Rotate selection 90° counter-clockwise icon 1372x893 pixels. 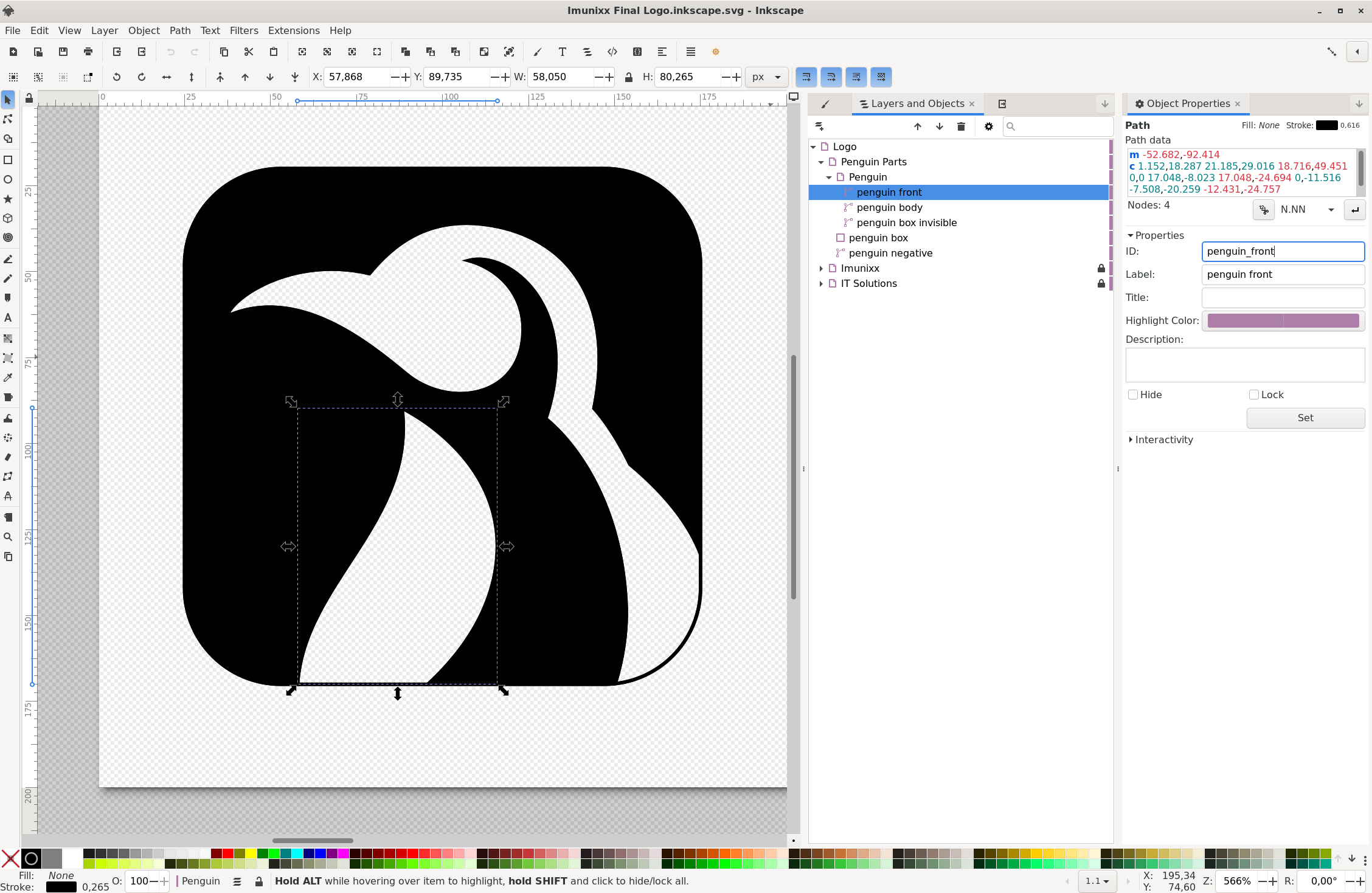click(117, 77)
